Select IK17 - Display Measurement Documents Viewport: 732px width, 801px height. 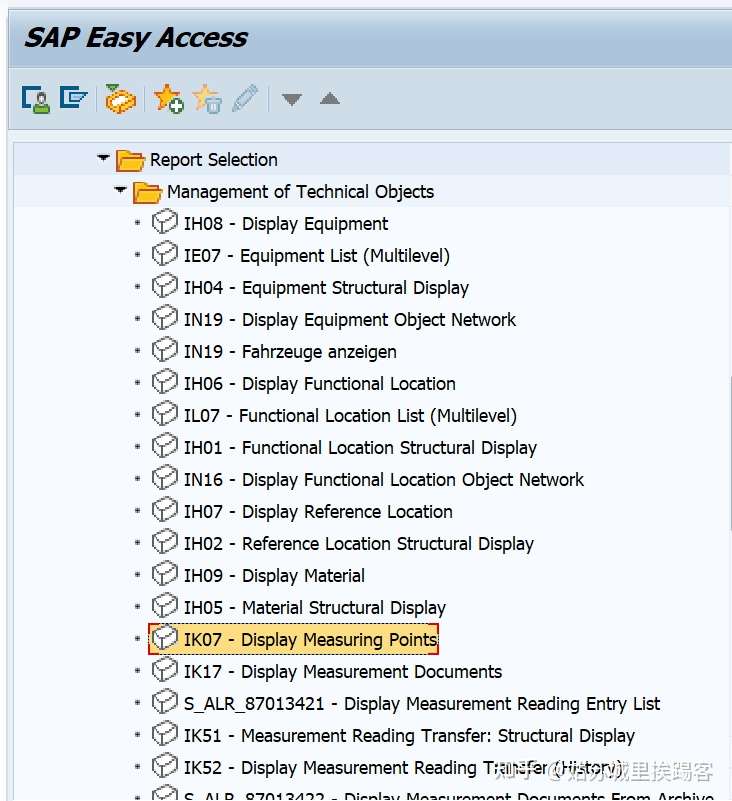pyautogui.click(x=343, y=672)
